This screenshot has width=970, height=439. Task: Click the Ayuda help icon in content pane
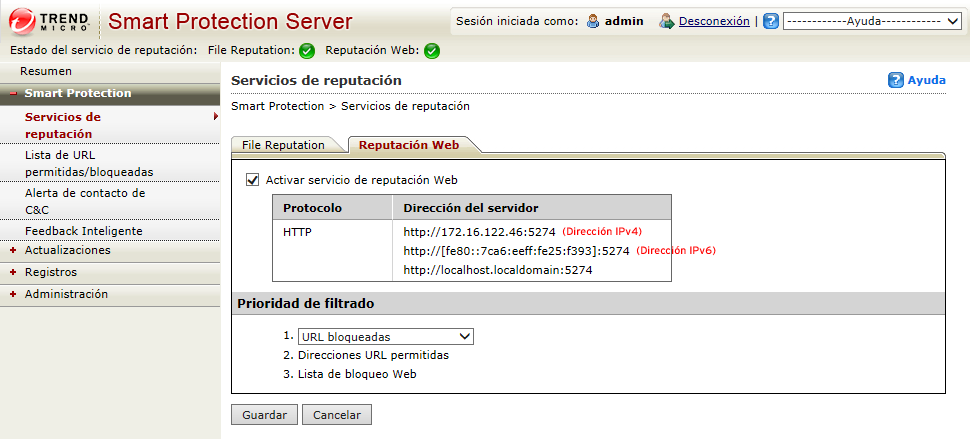point(896,80)
